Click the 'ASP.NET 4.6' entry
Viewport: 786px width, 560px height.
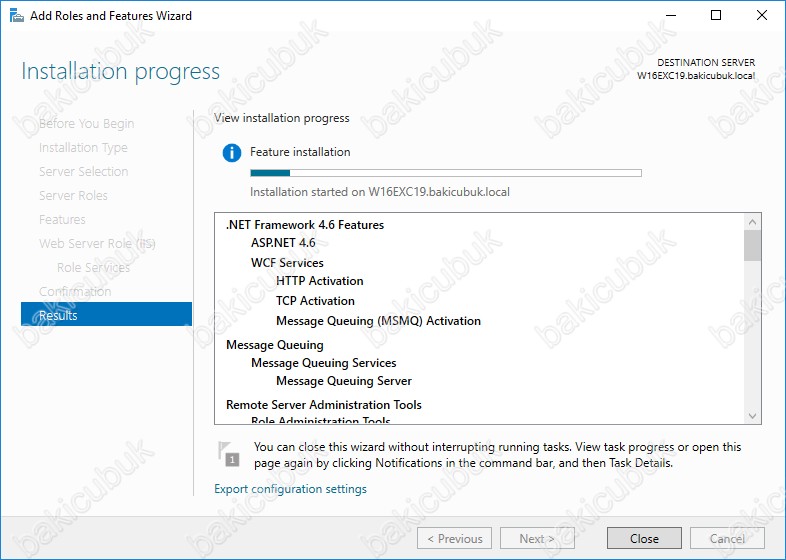coord(283,243)
